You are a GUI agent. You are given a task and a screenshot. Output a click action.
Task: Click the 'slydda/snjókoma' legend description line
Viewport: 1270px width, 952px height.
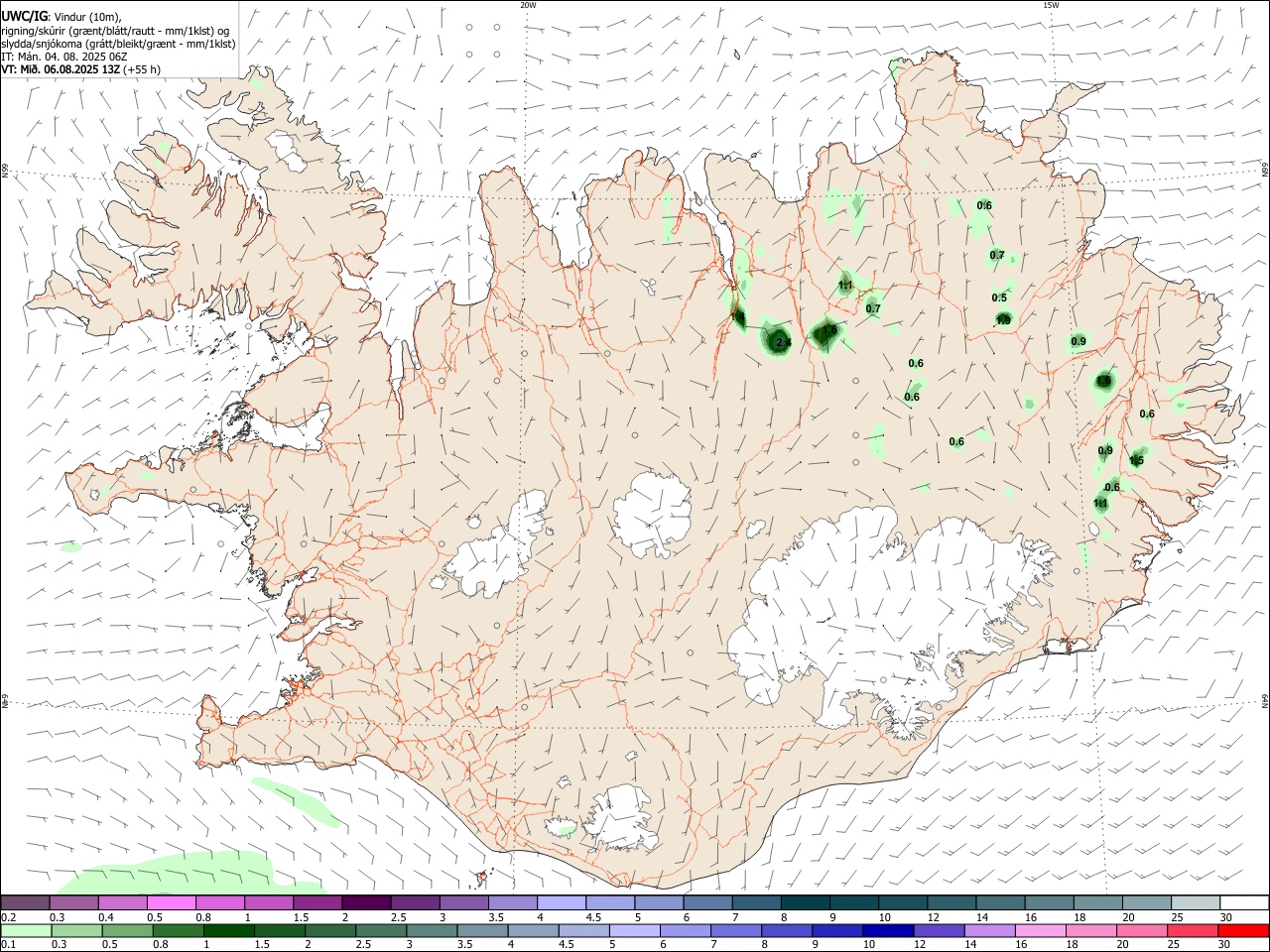(x=119, y=44)
